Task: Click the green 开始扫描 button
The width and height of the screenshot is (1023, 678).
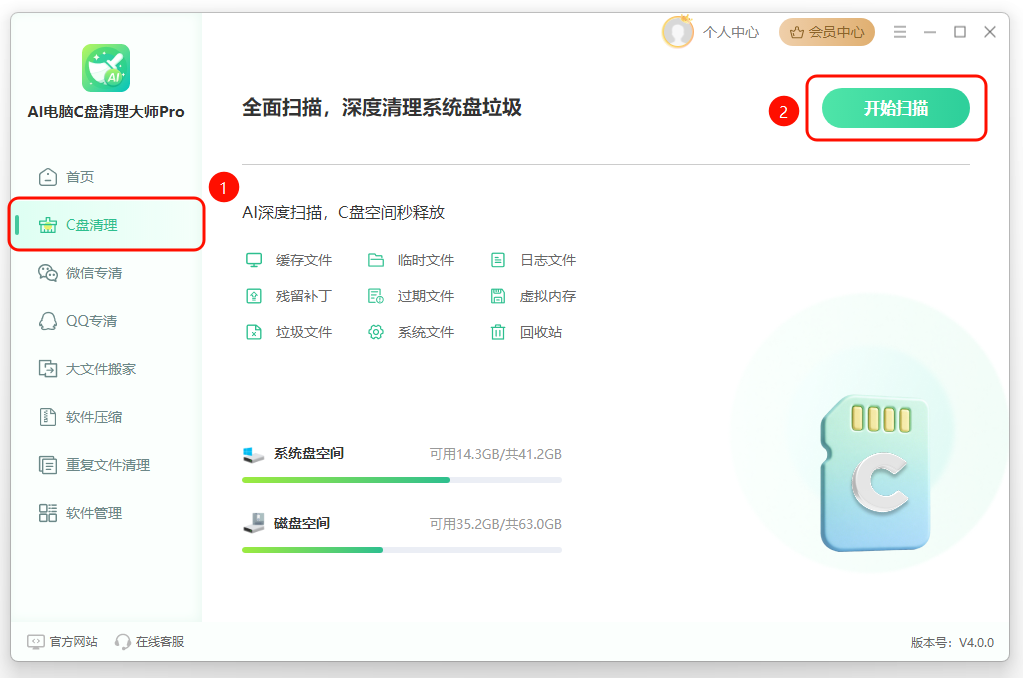Action: 895,108
